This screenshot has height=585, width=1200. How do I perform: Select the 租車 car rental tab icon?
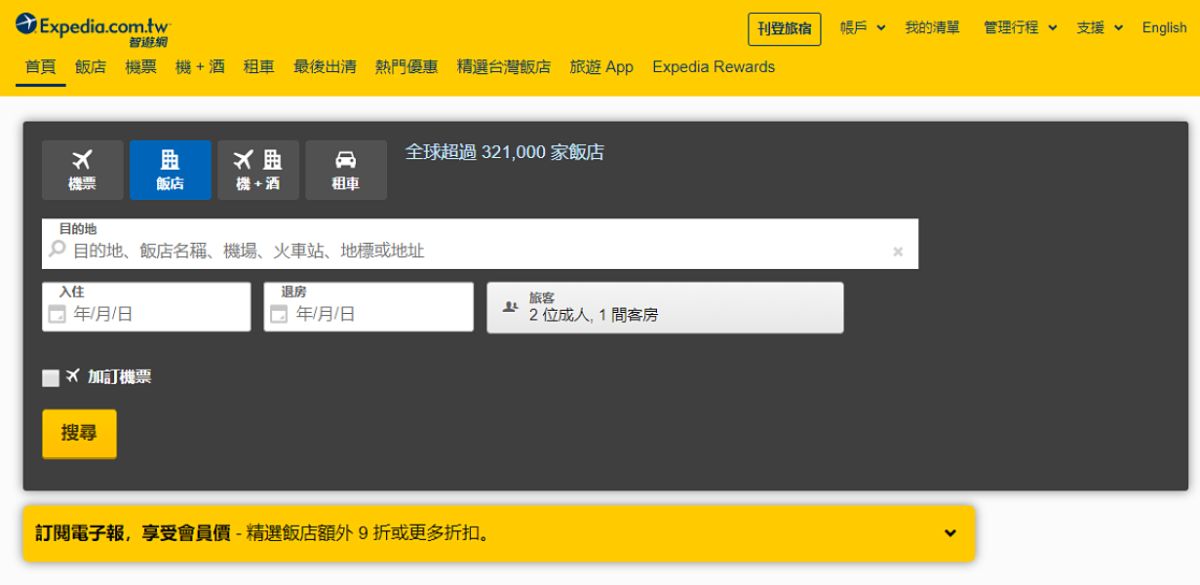click(x=346, y=159)
